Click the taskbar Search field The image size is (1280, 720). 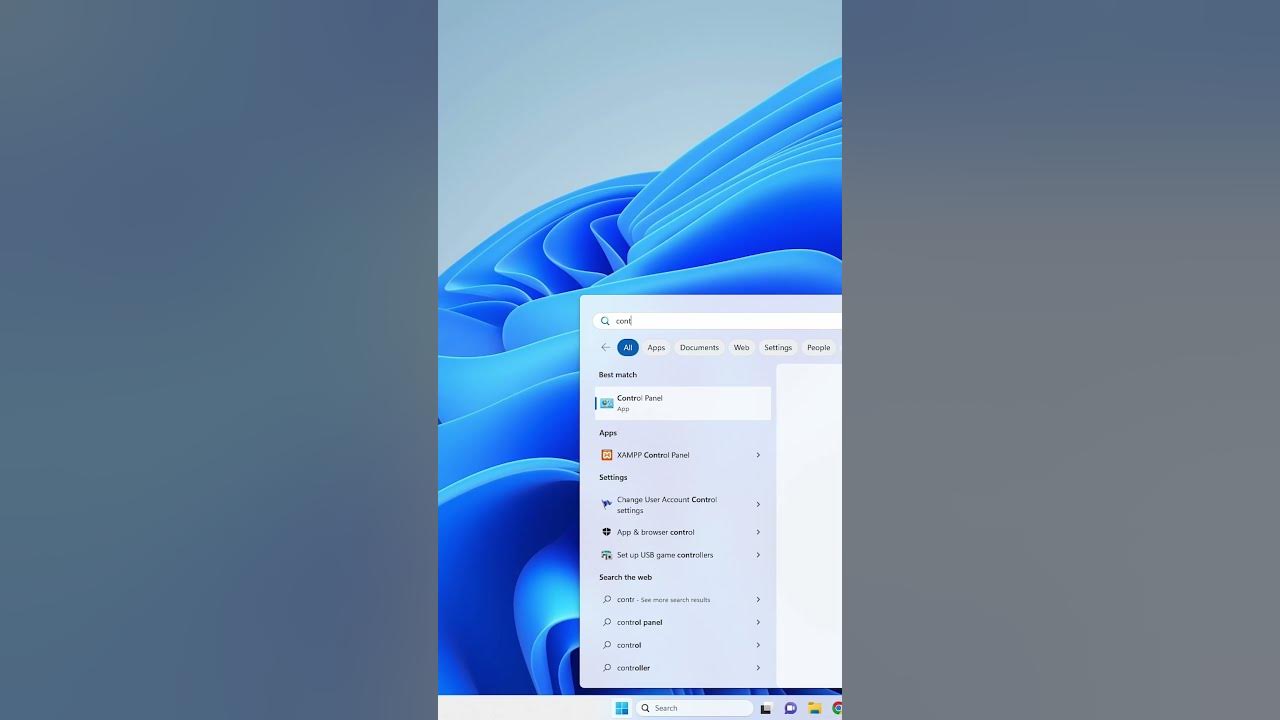click(695, 708)
